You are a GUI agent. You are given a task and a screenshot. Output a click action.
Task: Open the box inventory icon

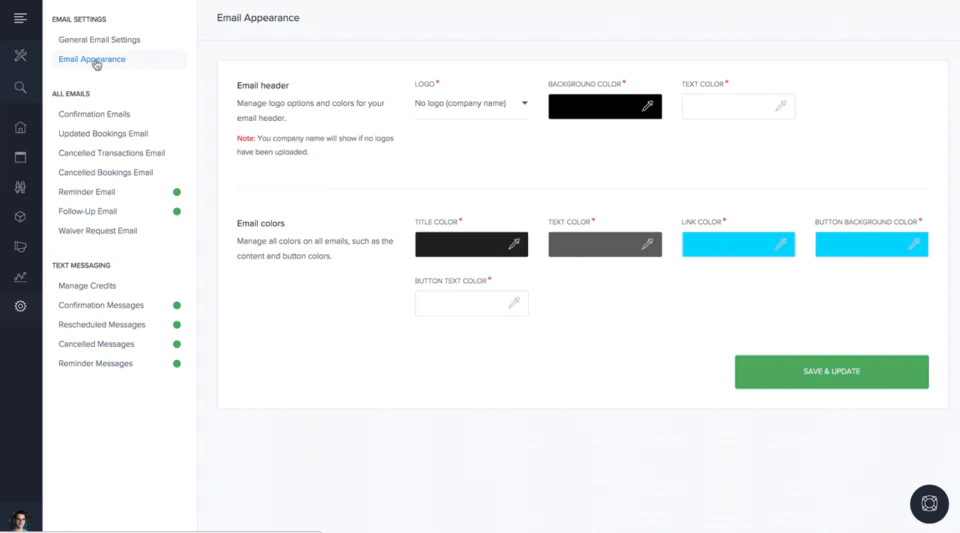point(20,217)
